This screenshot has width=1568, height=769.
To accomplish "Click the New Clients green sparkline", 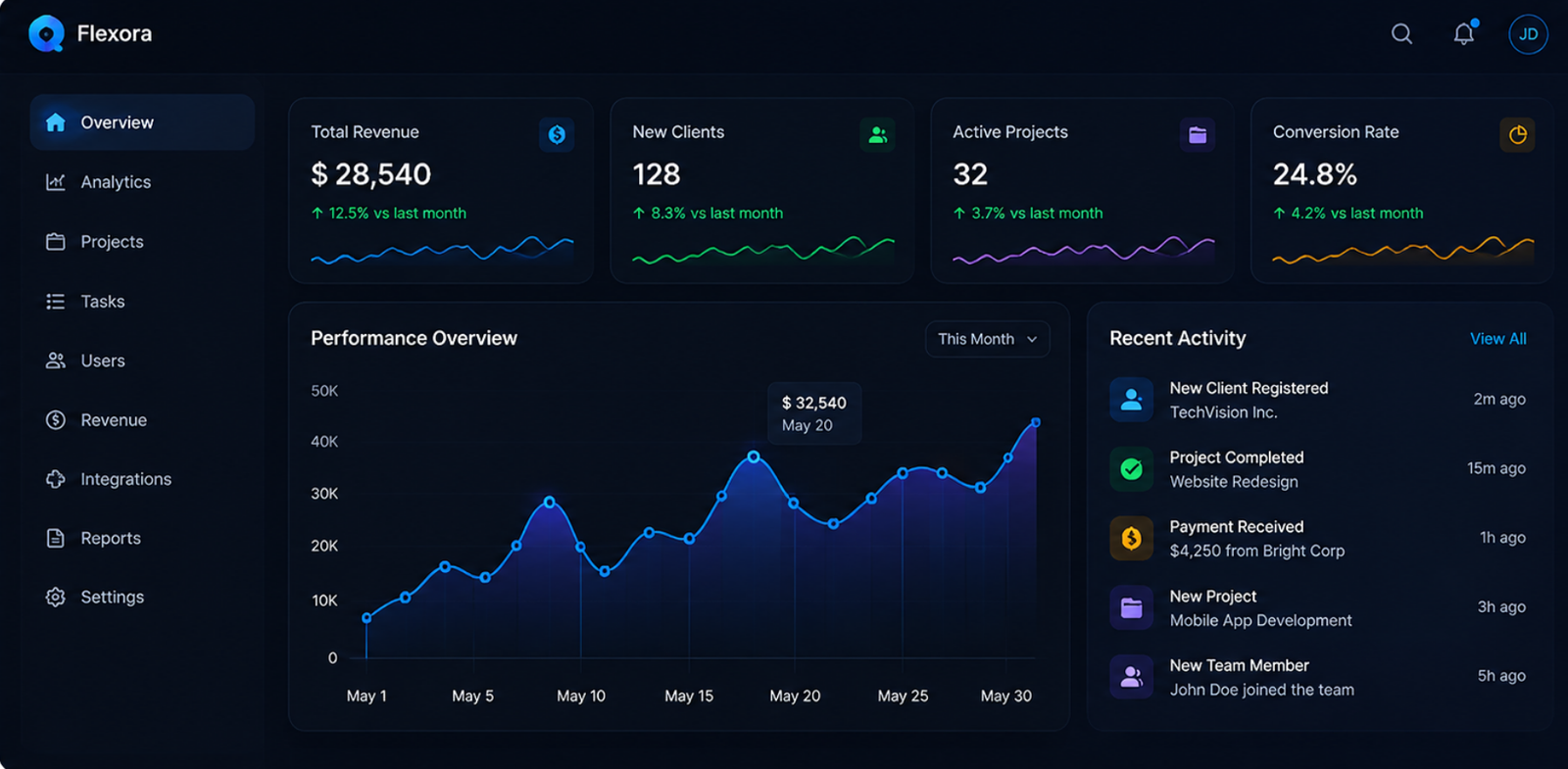I will pyautogui.click(x=763, y=250).
